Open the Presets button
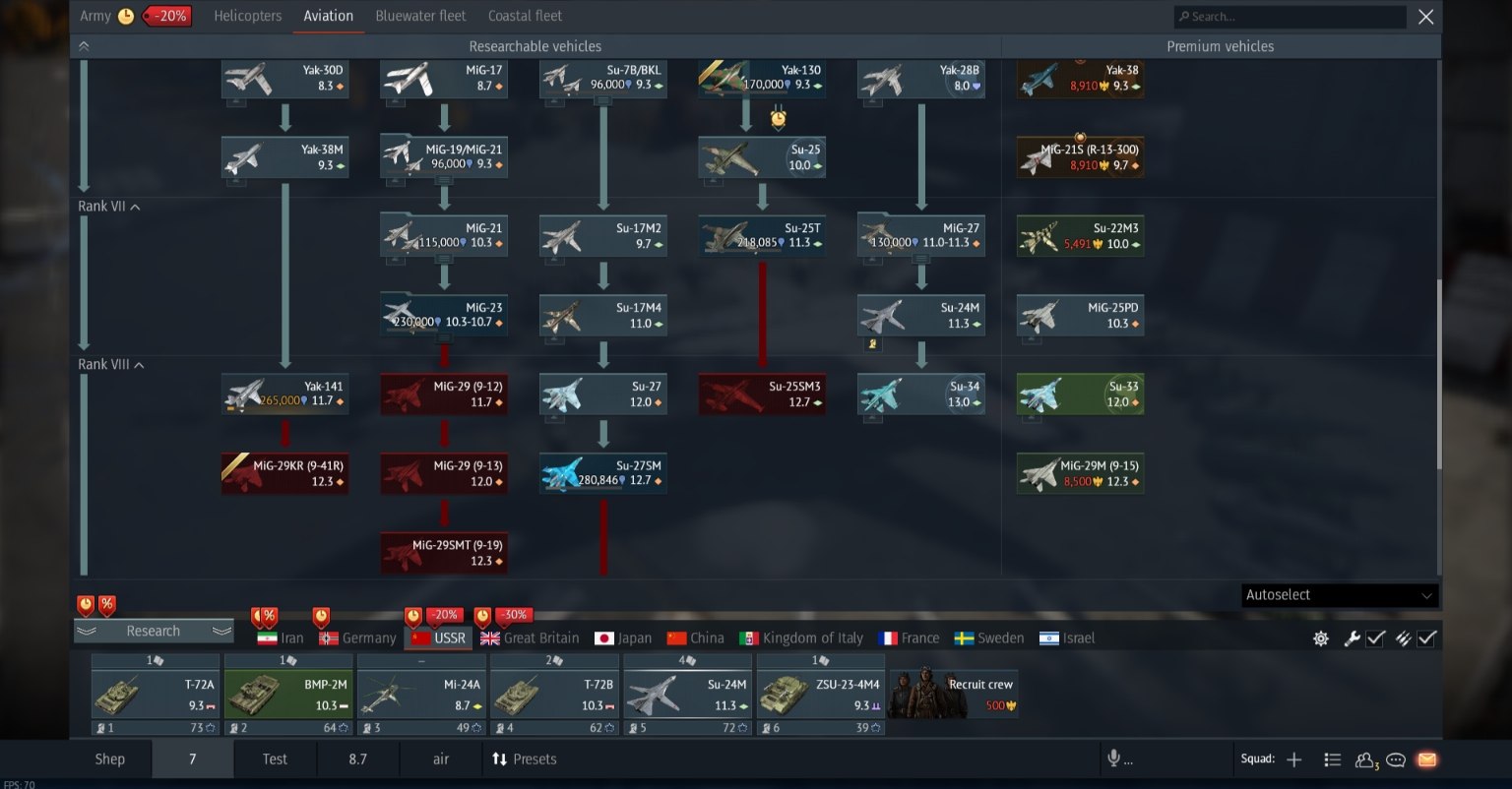The image size is (1512, 789). 524,759
